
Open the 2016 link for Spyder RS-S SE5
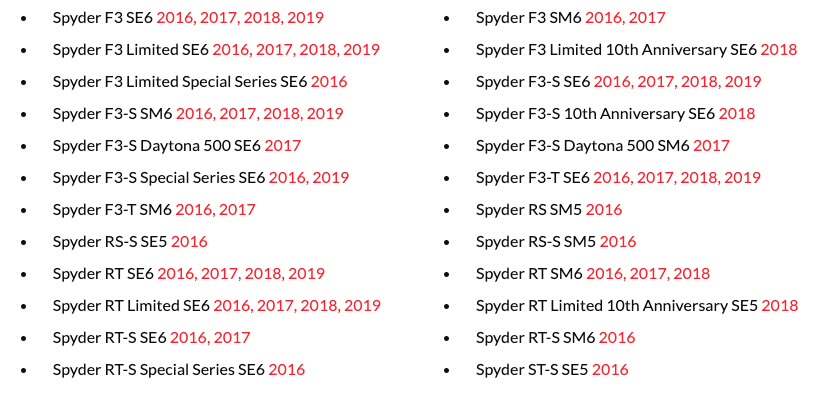point(189,242)
